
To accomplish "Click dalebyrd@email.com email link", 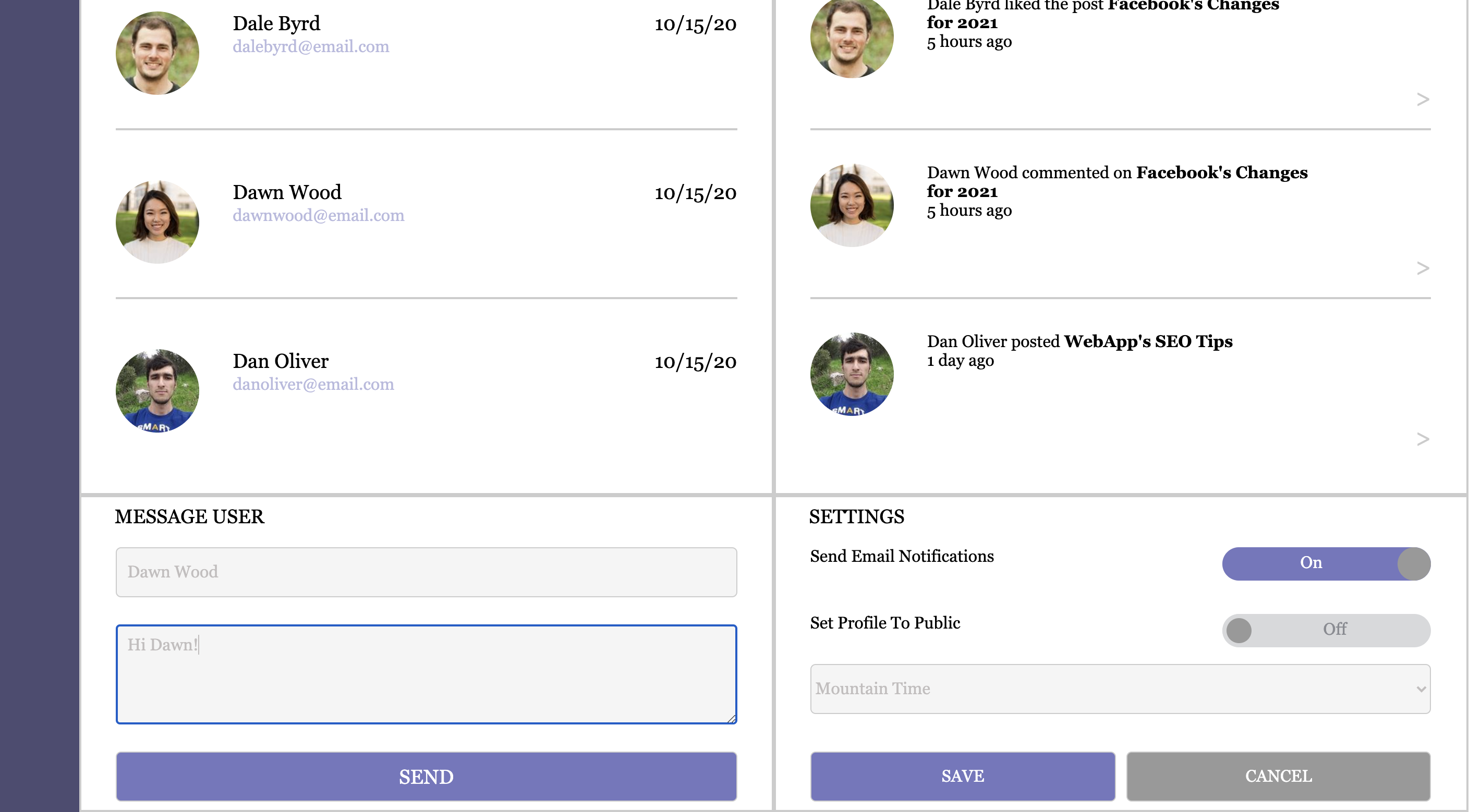I will click(x=310, y=47).
